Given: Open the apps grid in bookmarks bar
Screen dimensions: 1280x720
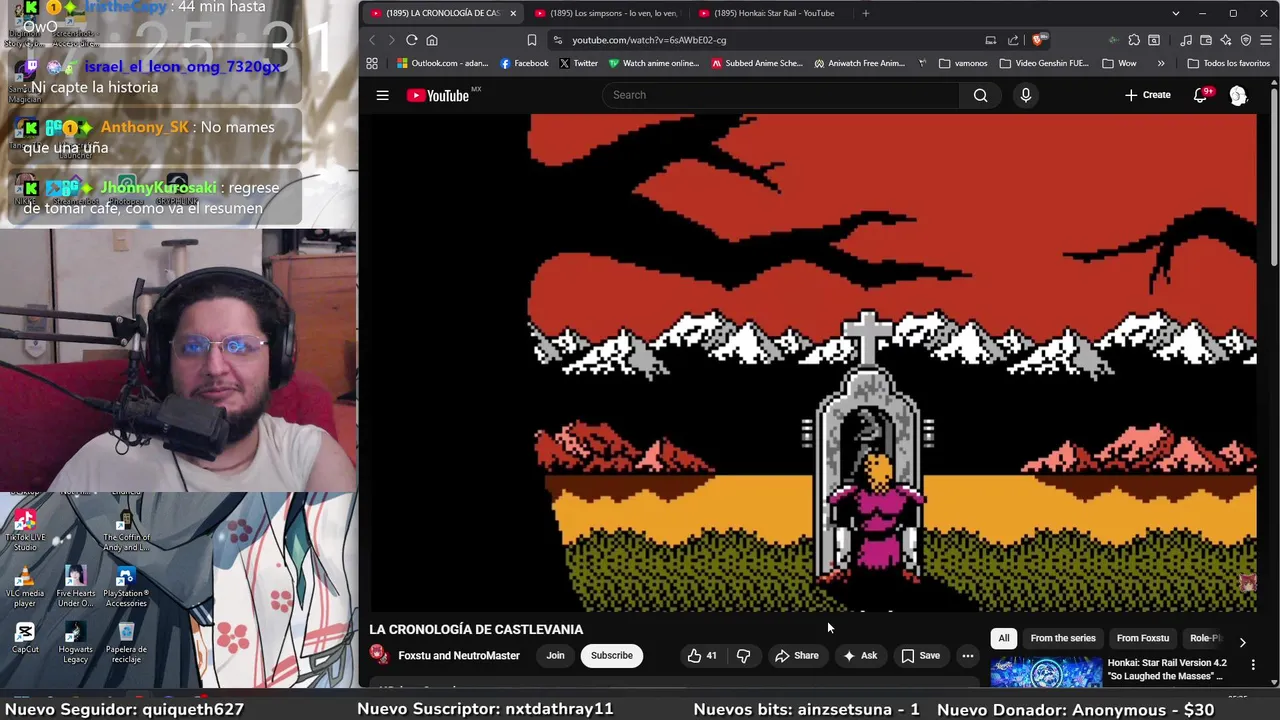Looking at the screenshot, I should tap(372, 63).
